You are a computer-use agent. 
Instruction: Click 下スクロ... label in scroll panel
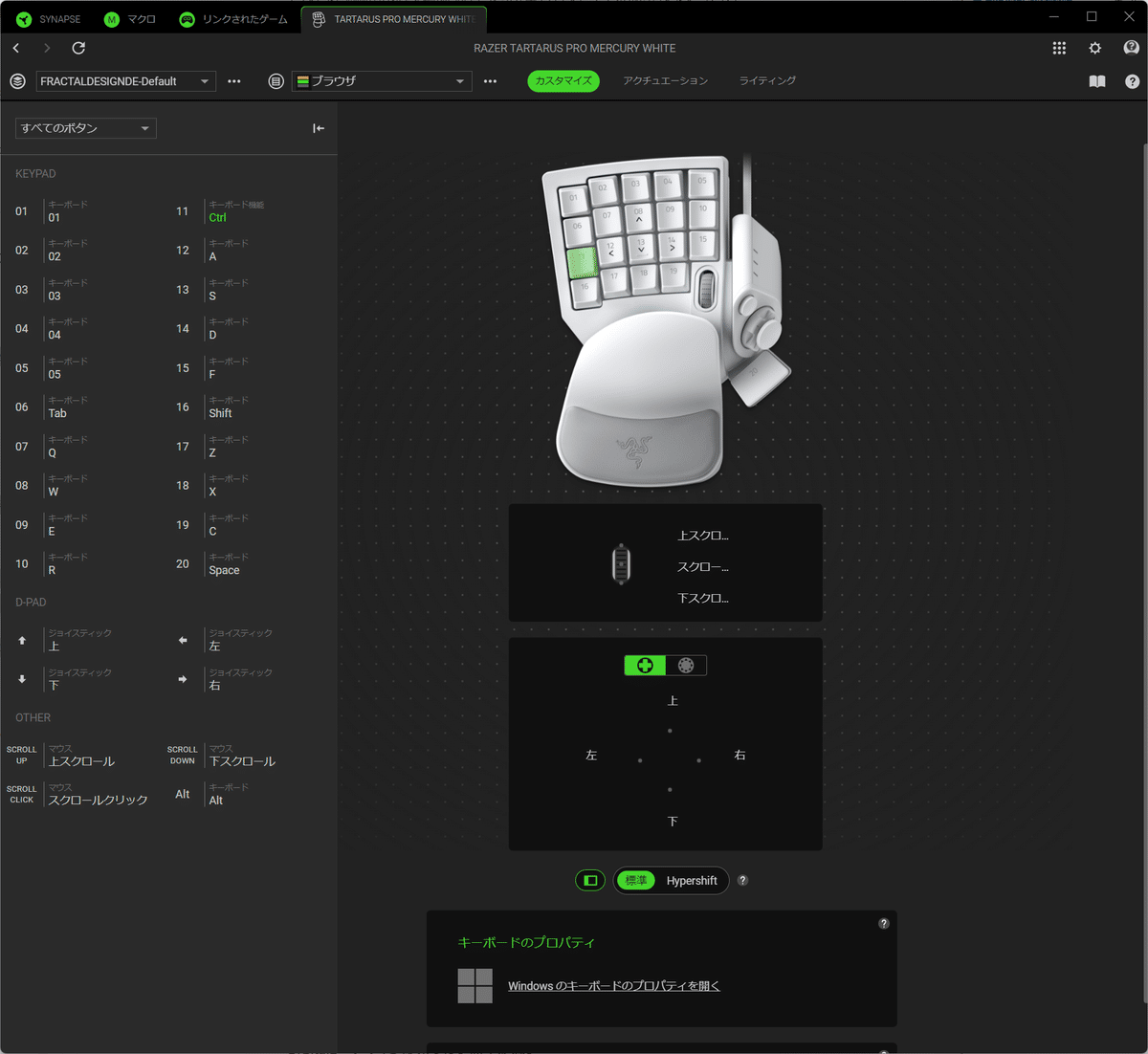[x=703, y=598]
